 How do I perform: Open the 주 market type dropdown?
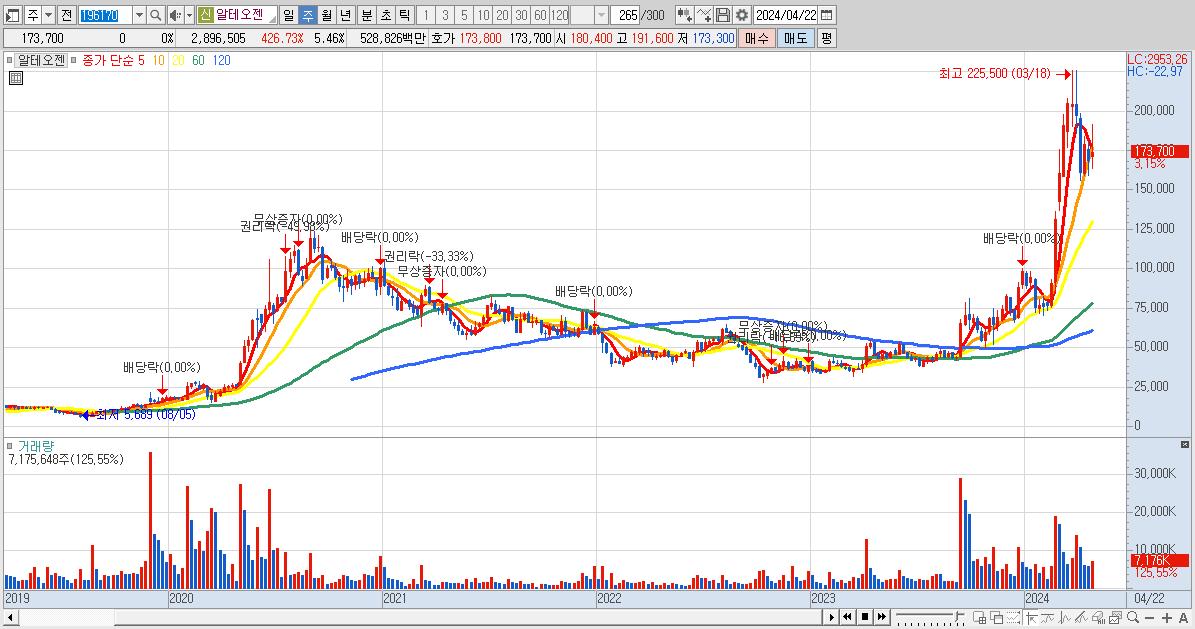click(49, 14)
